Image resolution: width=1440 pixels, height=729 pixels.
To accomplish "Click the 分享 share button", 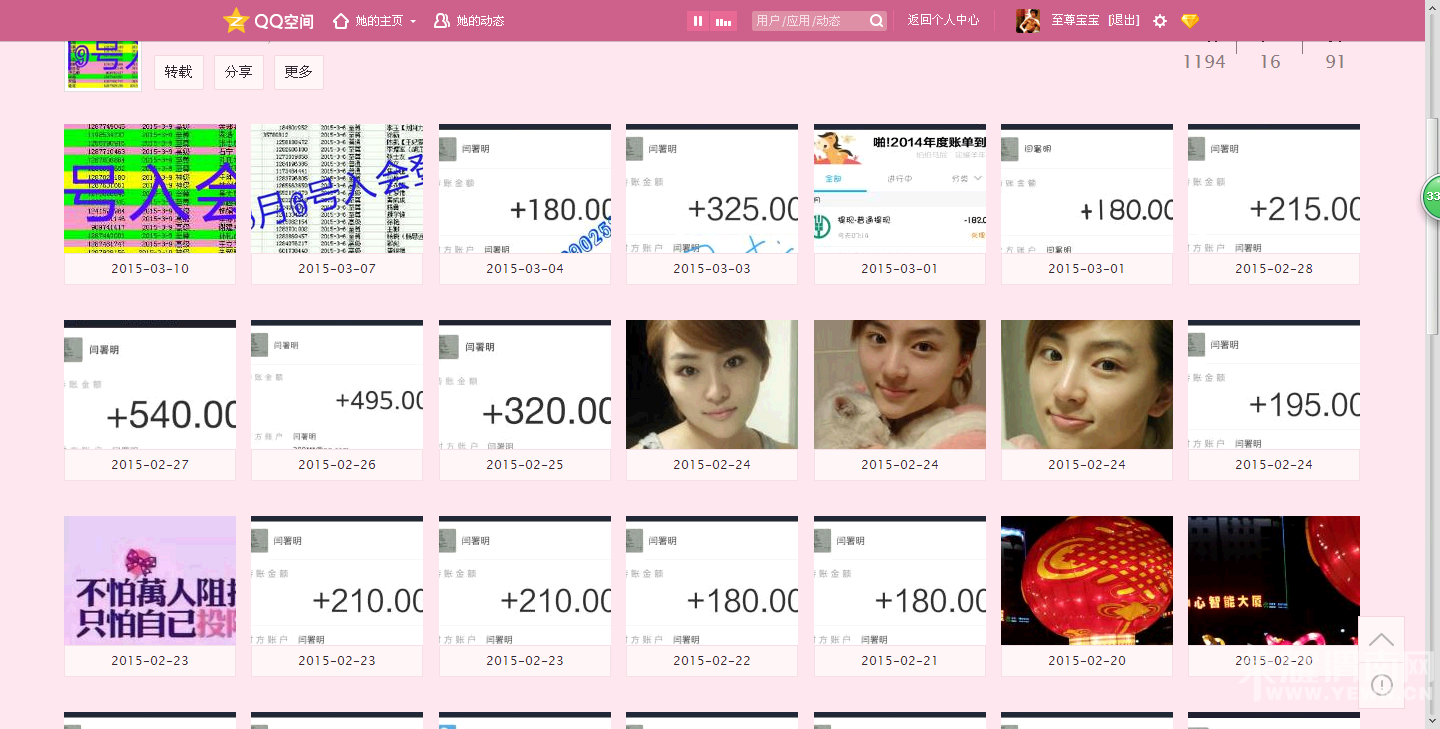I will 238,72.
